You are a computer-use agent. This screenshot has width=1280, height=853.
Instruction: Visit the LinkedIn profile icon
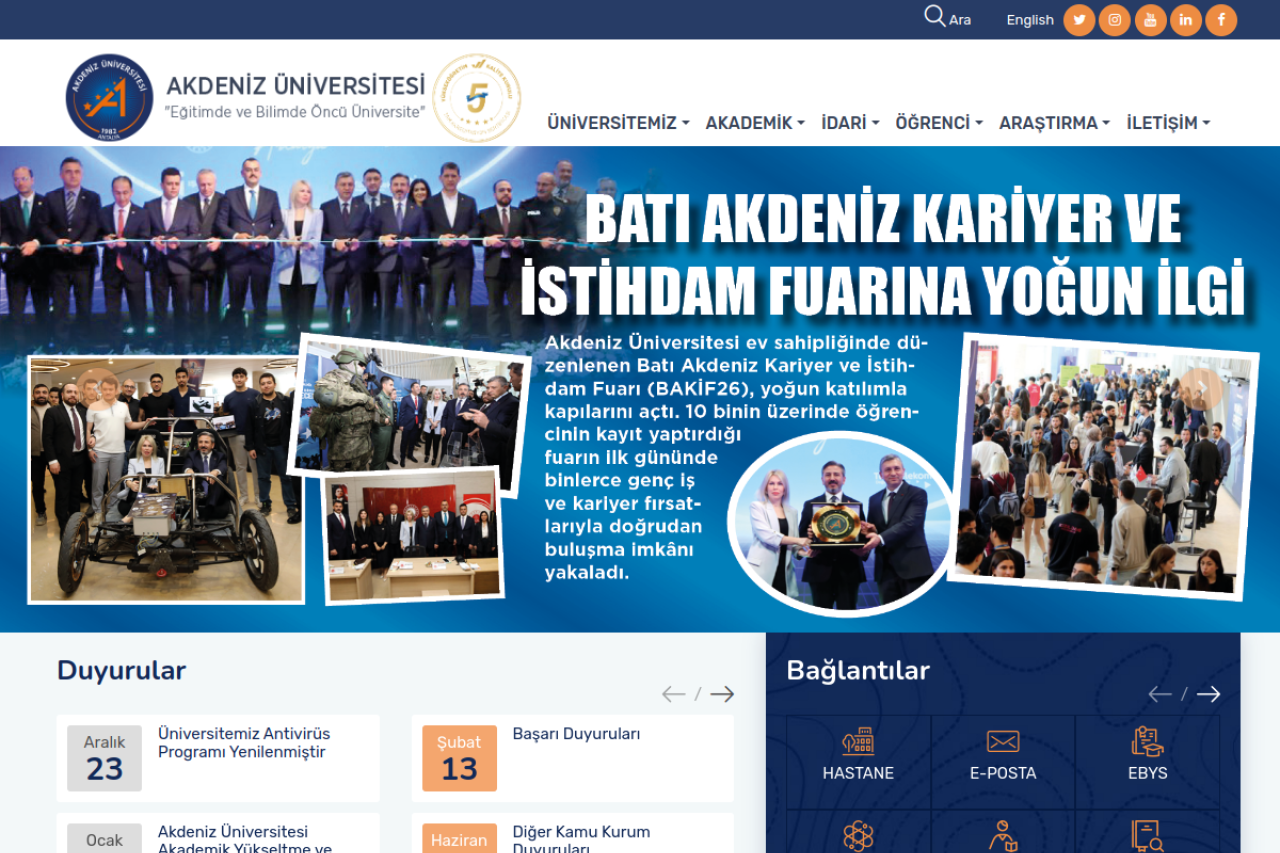pyautogui.click(x=1185, y=20)
